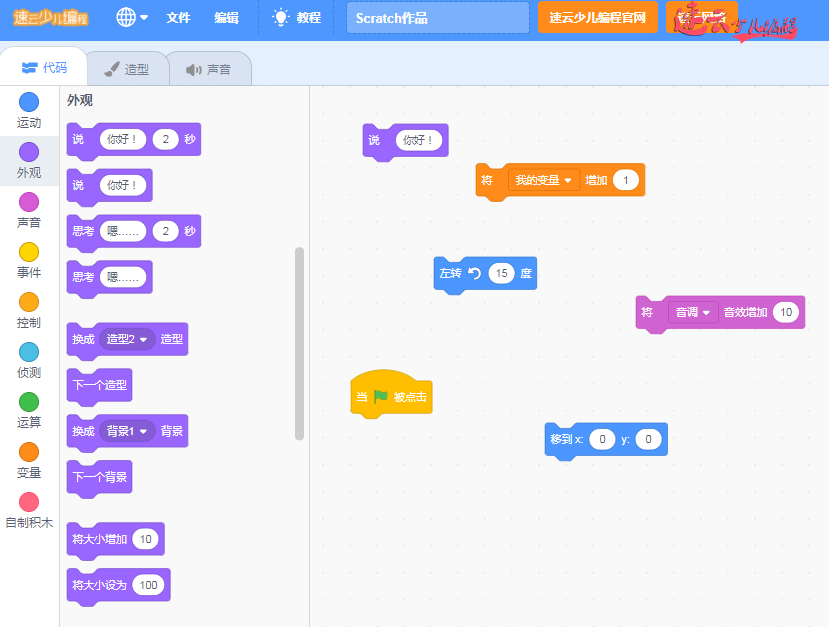The image size is (829, 627).
Task: Open the globe language dropdown
Action: (132, 17)
